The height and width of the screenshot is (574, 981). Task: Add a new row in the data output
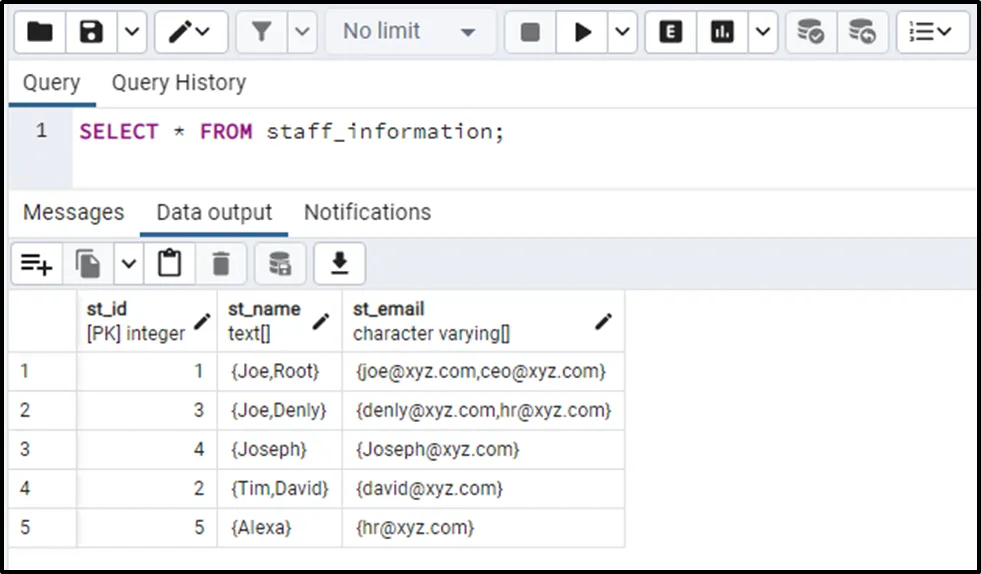coord(37,264)
